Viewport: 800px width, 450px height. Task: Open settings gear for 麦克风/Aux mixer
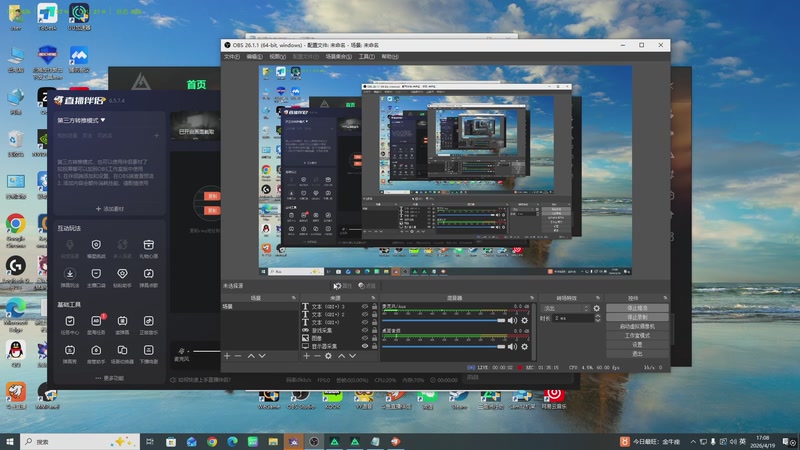coord(524,320)
